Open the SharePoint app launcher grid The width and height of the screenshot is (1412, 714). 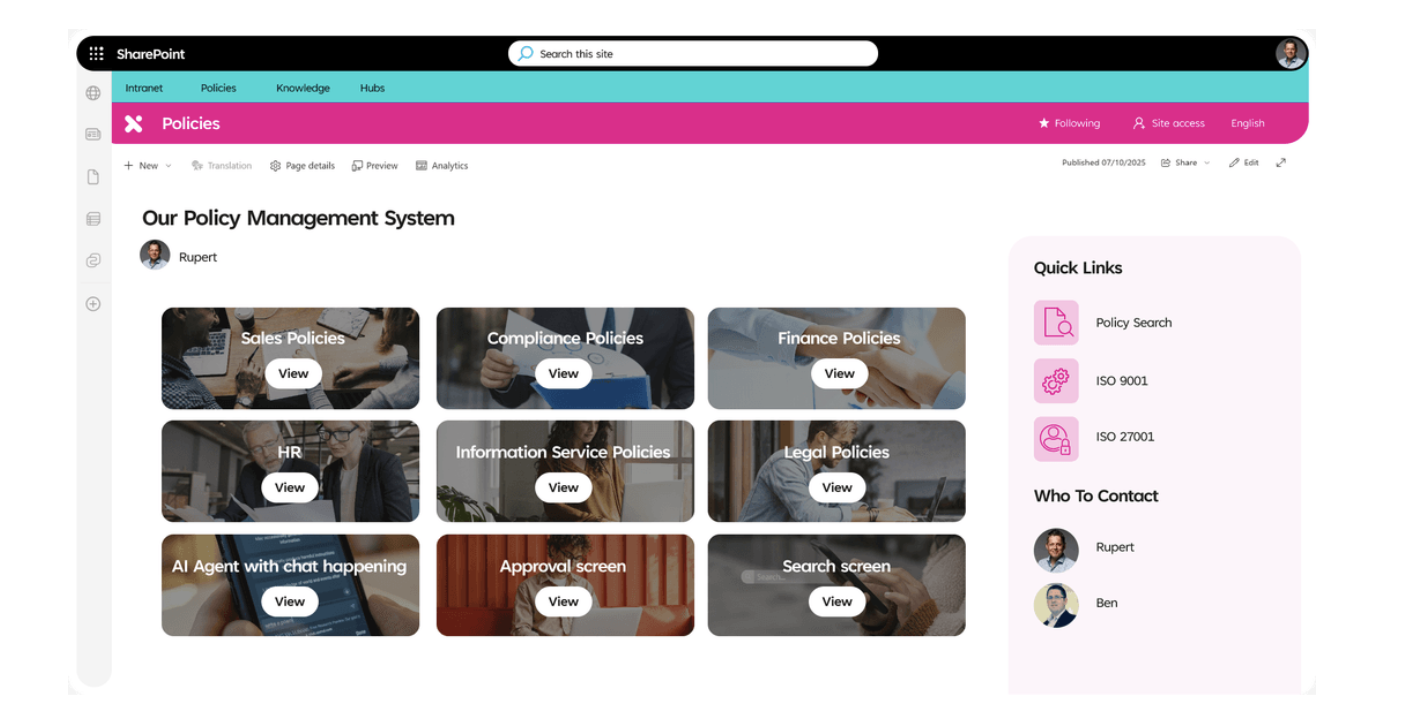click(x=96, y=54)
